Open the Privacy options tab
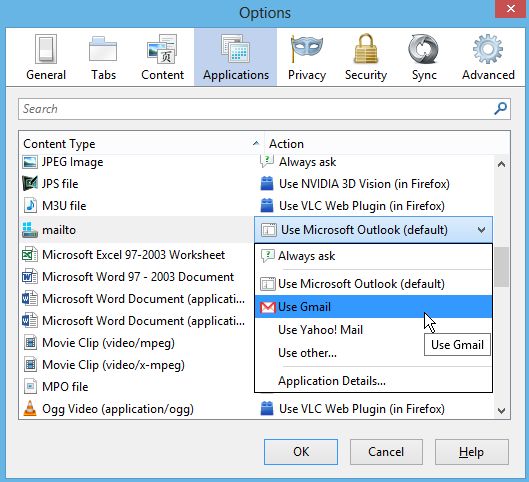 coord(307,57)
